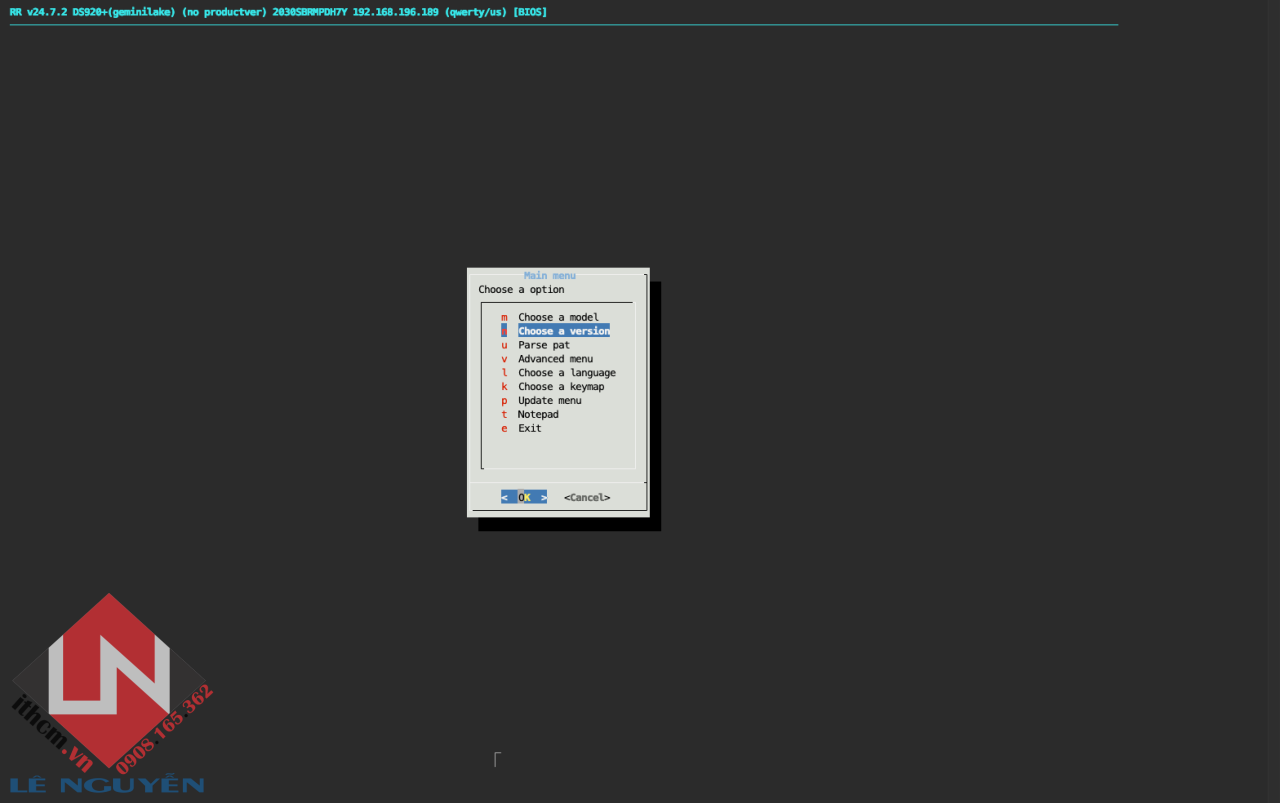Click the red "l" hotkey beside Choose a language
The width and height of the screenshot is (1280, 803).
tap(504, 372)
